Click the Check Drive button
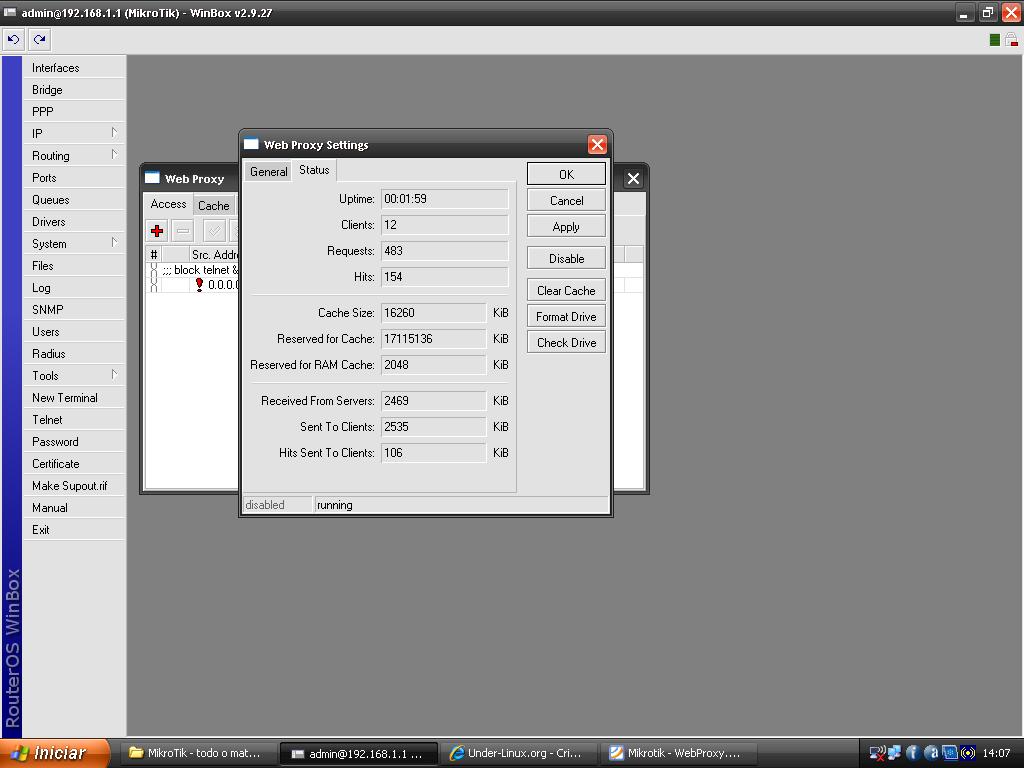1024x768 pixels. point(566,343)
